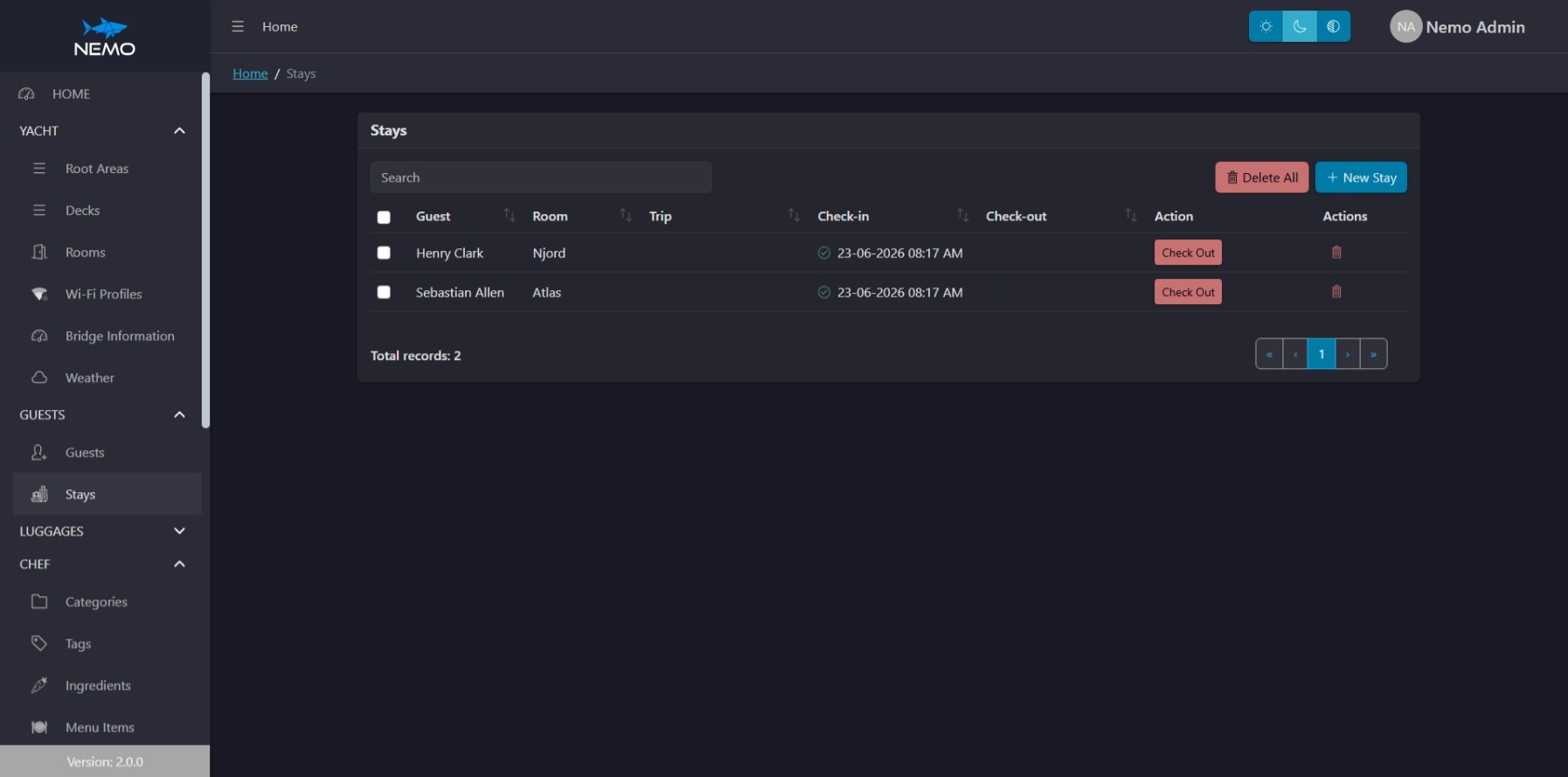The image size is (1568, 777).
Task: Click the Categories folder icon
Action: 39,601
